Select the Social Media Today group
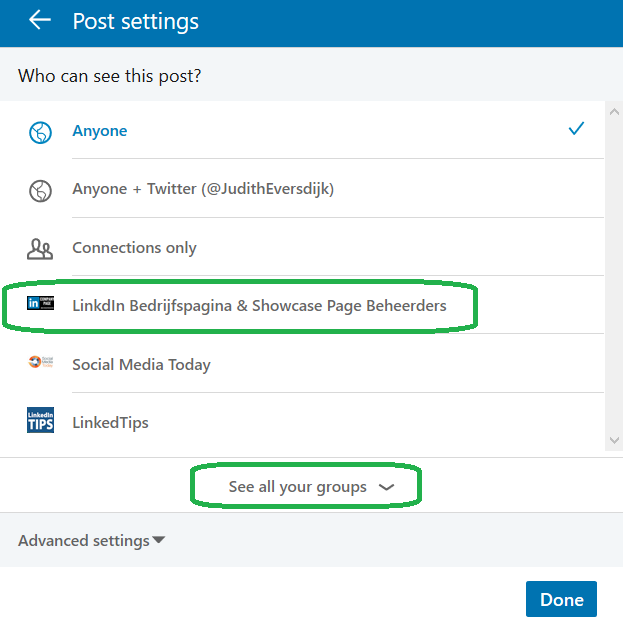The width and height of the screenshot is (623, 624). coord(302,364)
